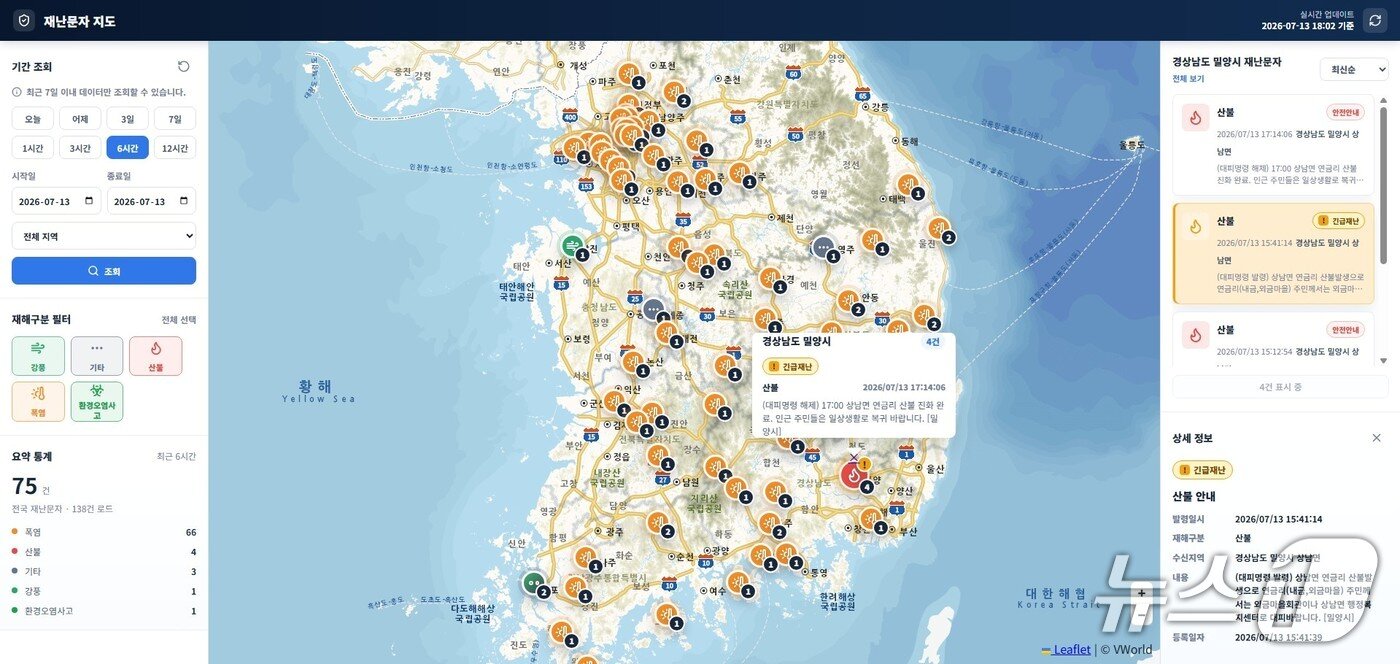Click the 시작일 date field
Image resolution: width=1400 pixels, height=664 pixels.
tap(56, 201)
